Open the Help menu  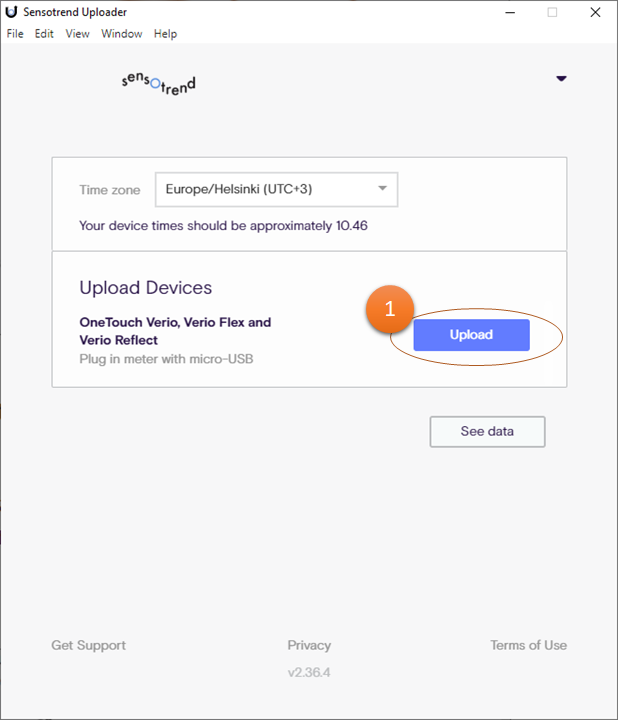pyautogui.click(x=165, y=34)
